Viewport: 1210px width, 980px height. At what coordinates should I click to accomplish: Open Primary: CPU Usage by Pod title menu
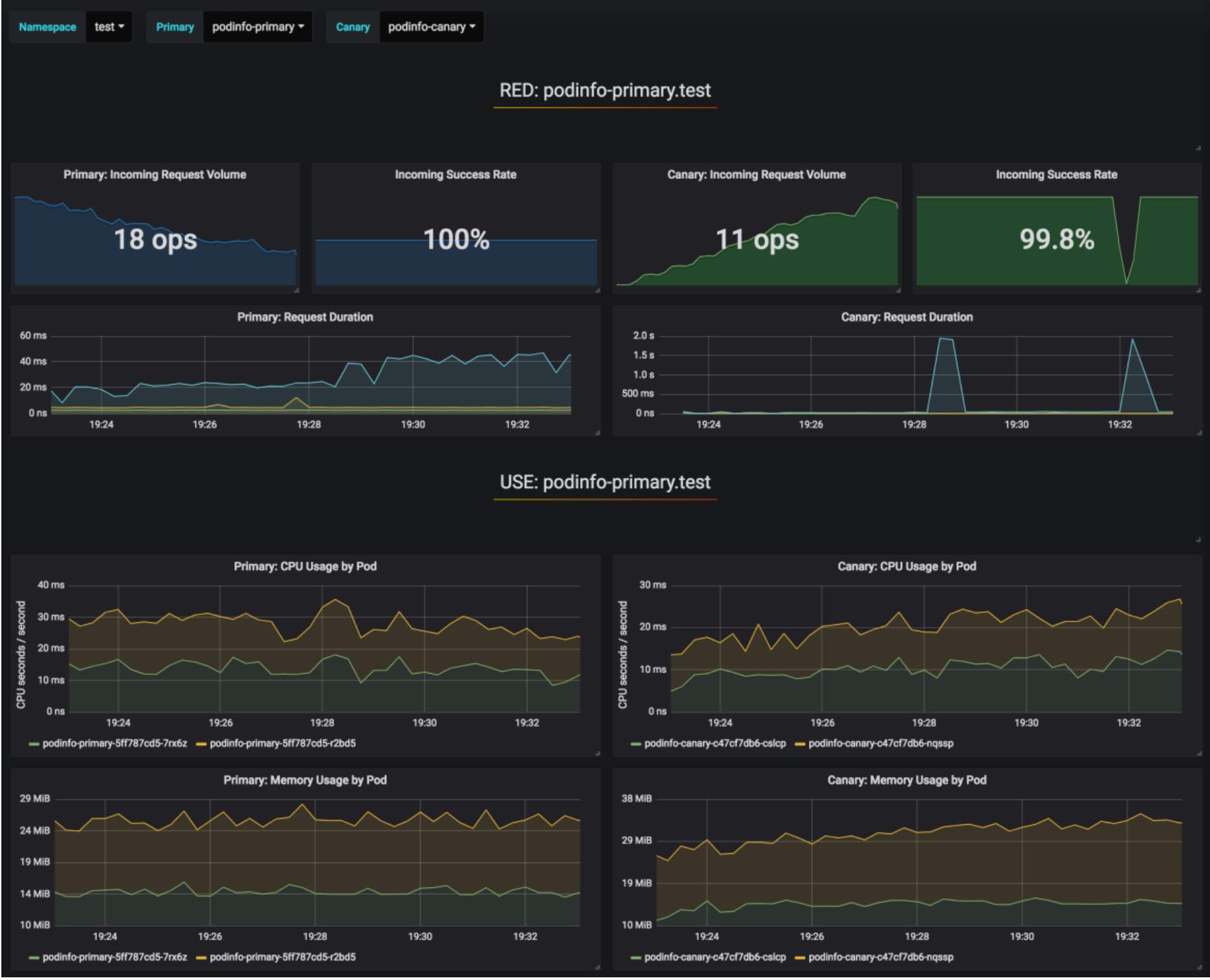305,566
